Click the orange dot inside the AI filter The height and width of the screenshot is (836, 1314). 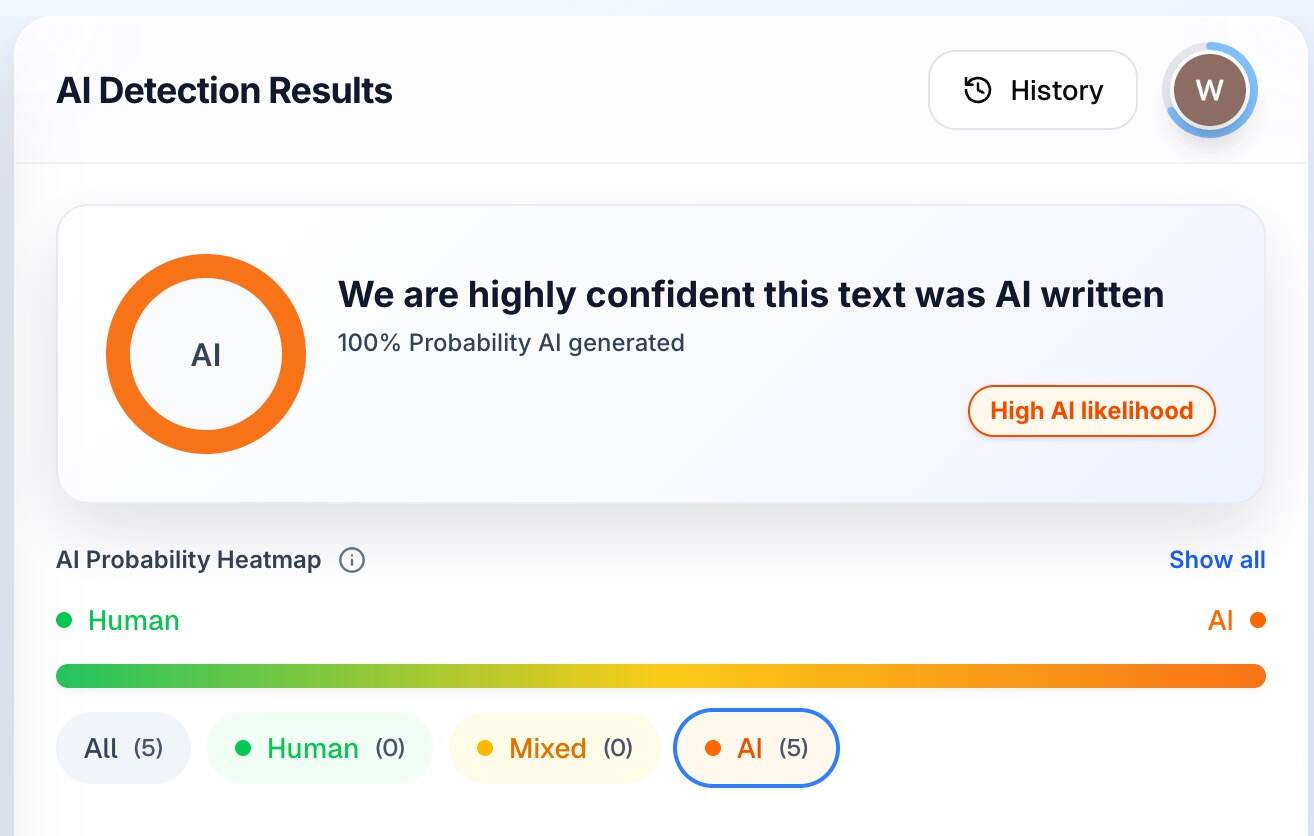[711, 748]
